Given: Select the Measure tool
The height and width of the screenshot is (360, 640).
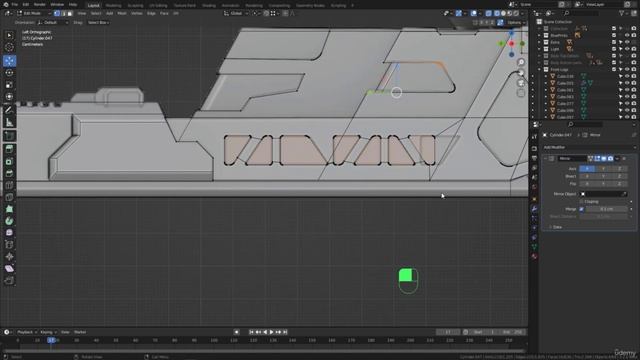Looking at the screenshot, I should click(x=9, y=122).
